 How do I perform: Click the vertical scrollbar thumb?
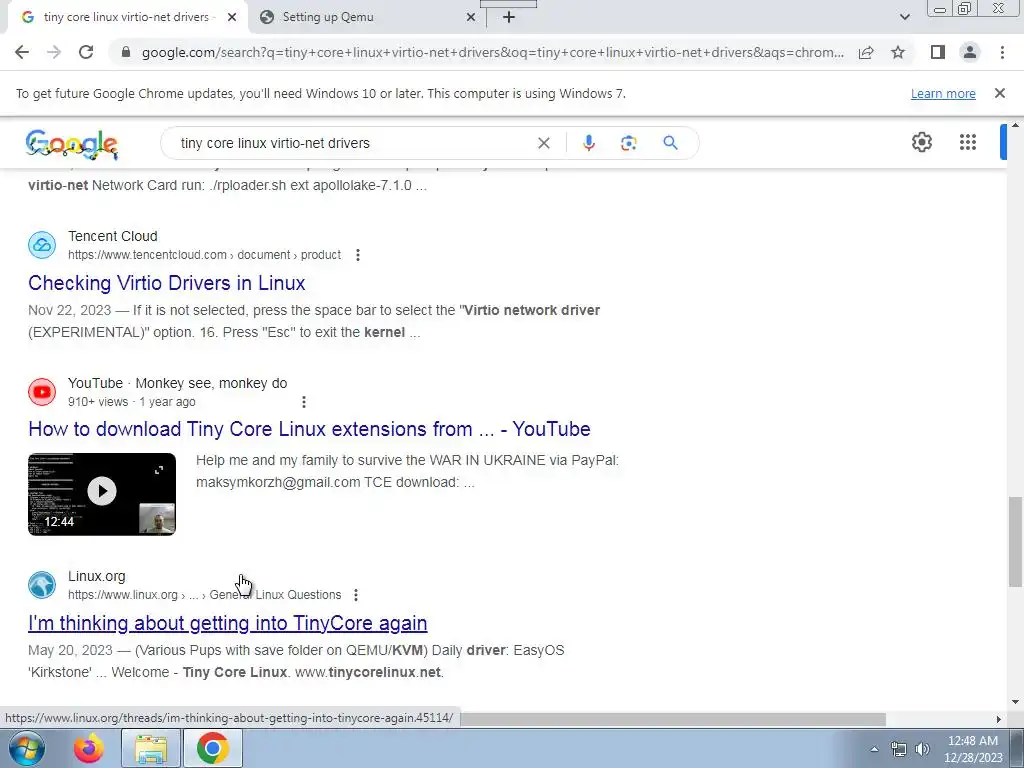(1014, 542)
